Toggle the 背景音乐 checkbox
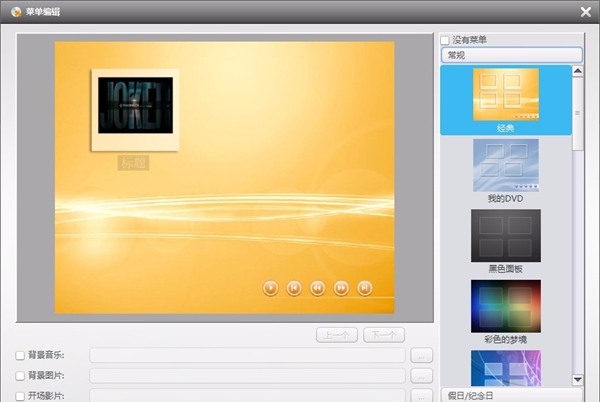The image size is (600, 402). [20, 355]
